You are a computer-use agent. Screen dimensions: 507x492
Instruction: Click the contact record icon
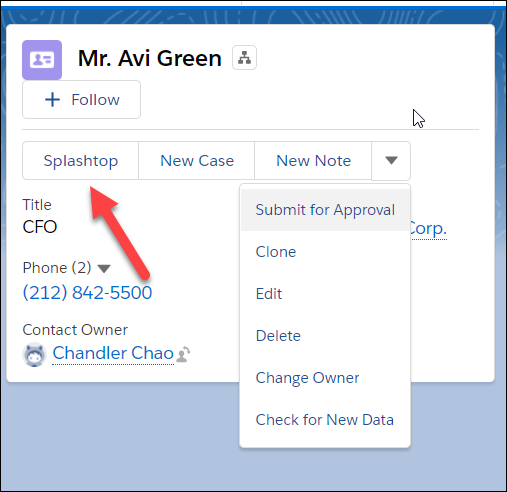coord(42,60)
